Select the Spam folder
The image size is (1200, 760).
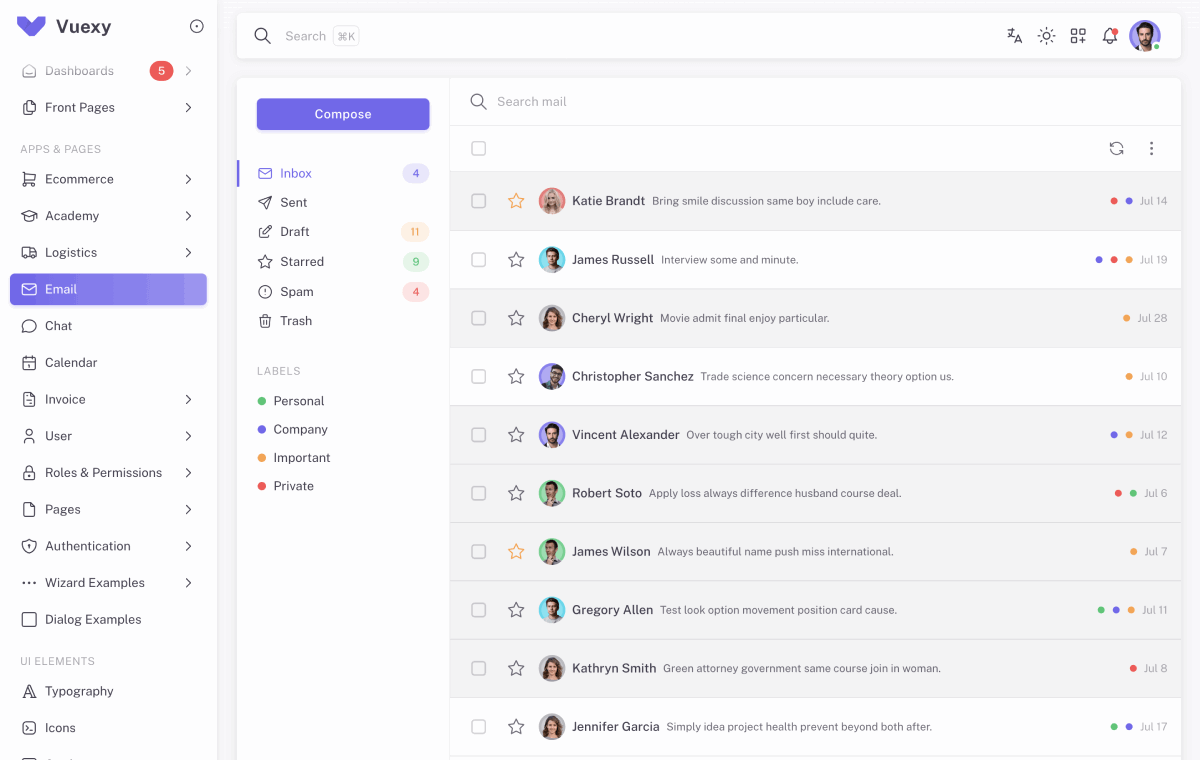[x=296, y=291]
